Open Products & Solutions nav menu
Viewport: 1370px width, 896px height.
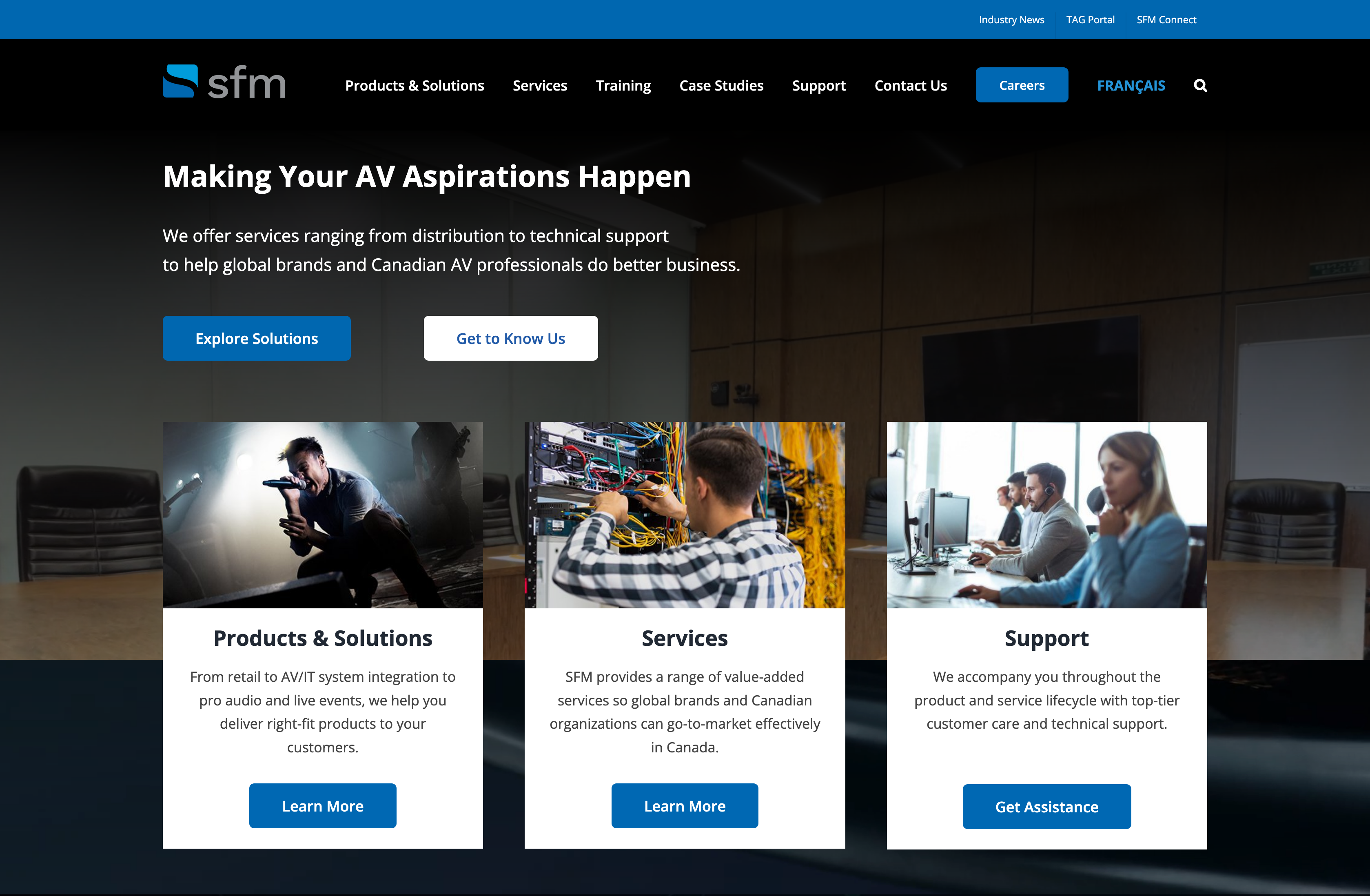click(x=415, y=86)
